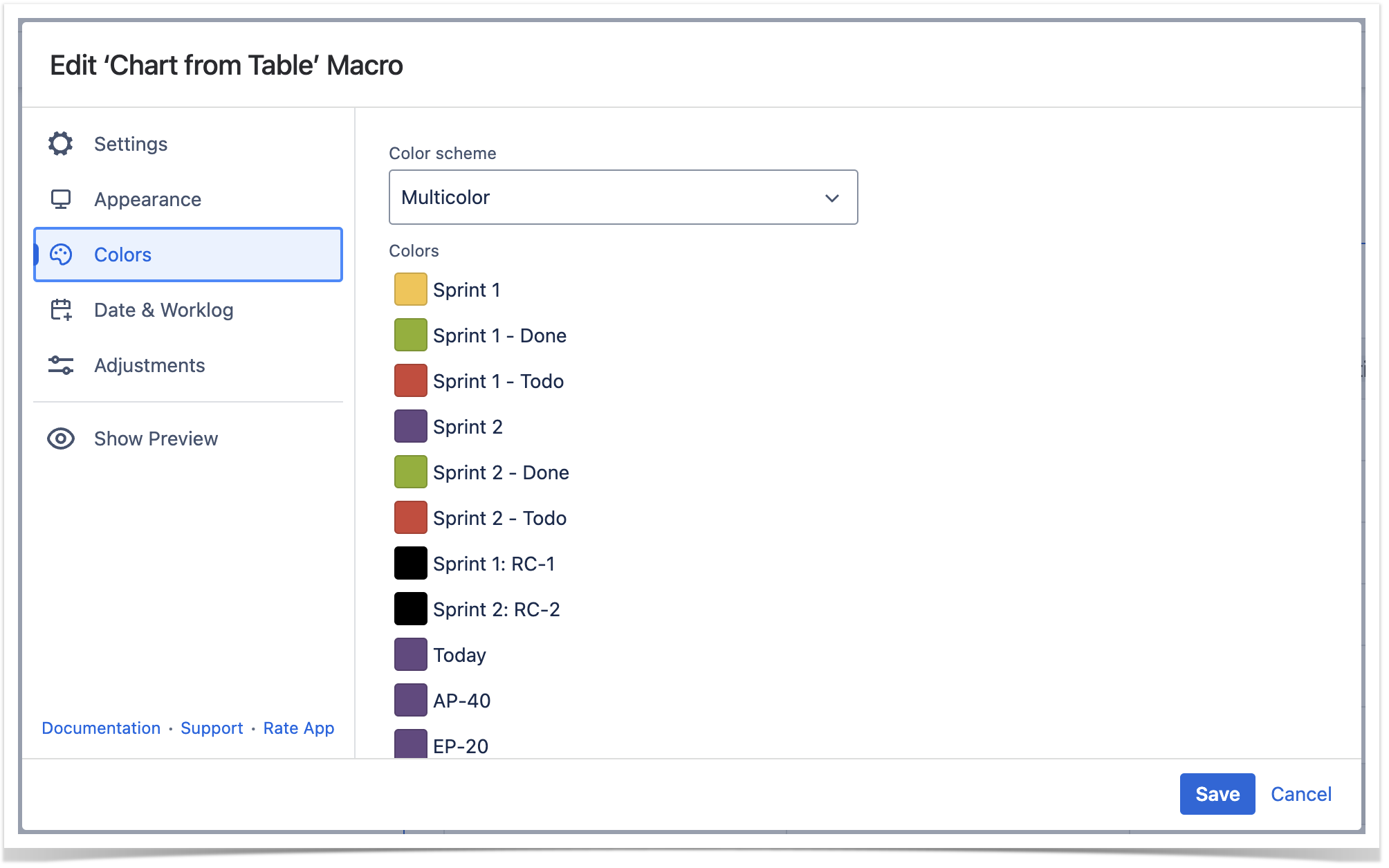
Task: Switch to the Appearance tab
Action: (147, 199)
